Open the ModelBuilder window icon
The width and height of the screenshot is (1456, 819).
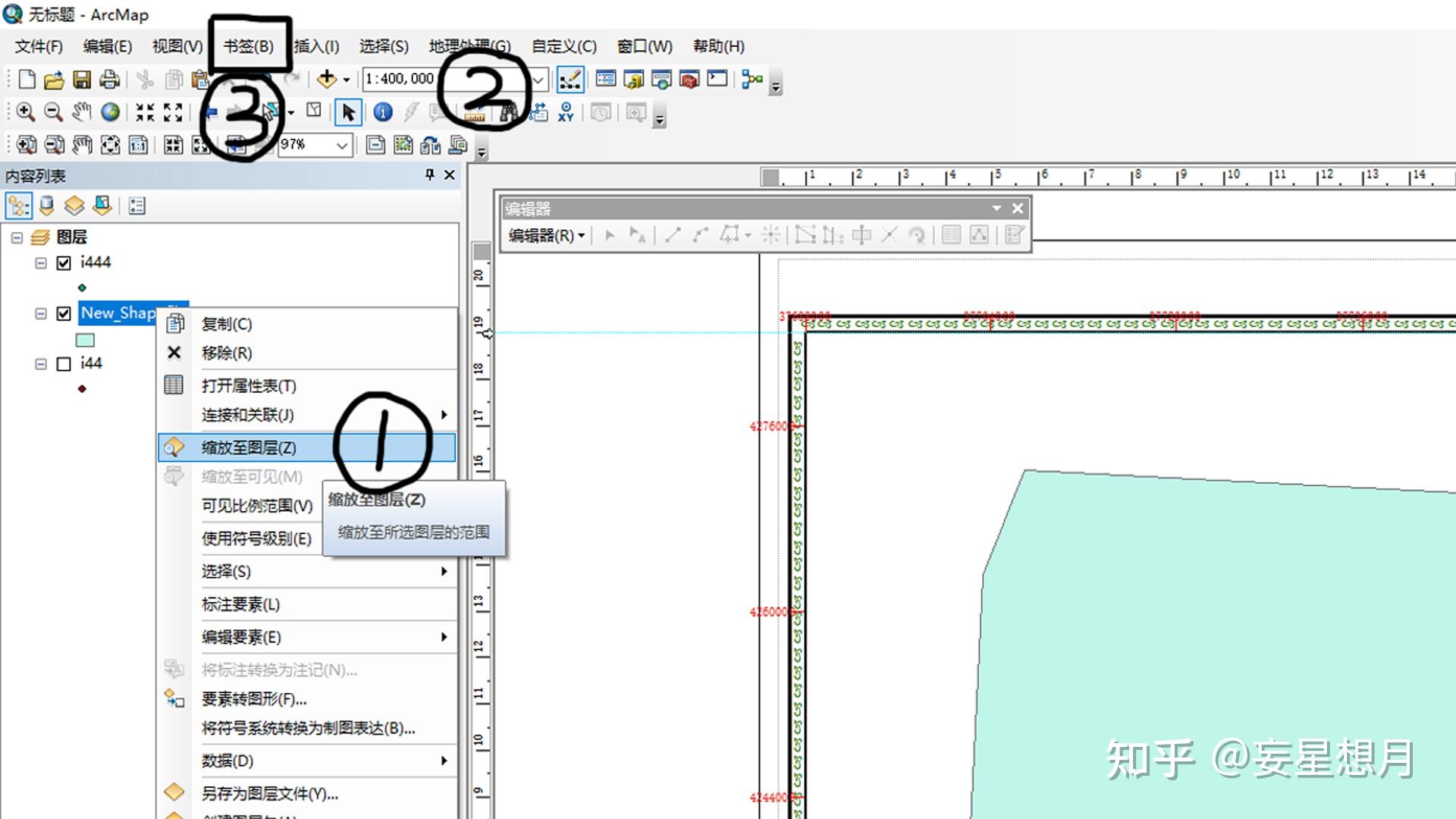coord(752,79)
